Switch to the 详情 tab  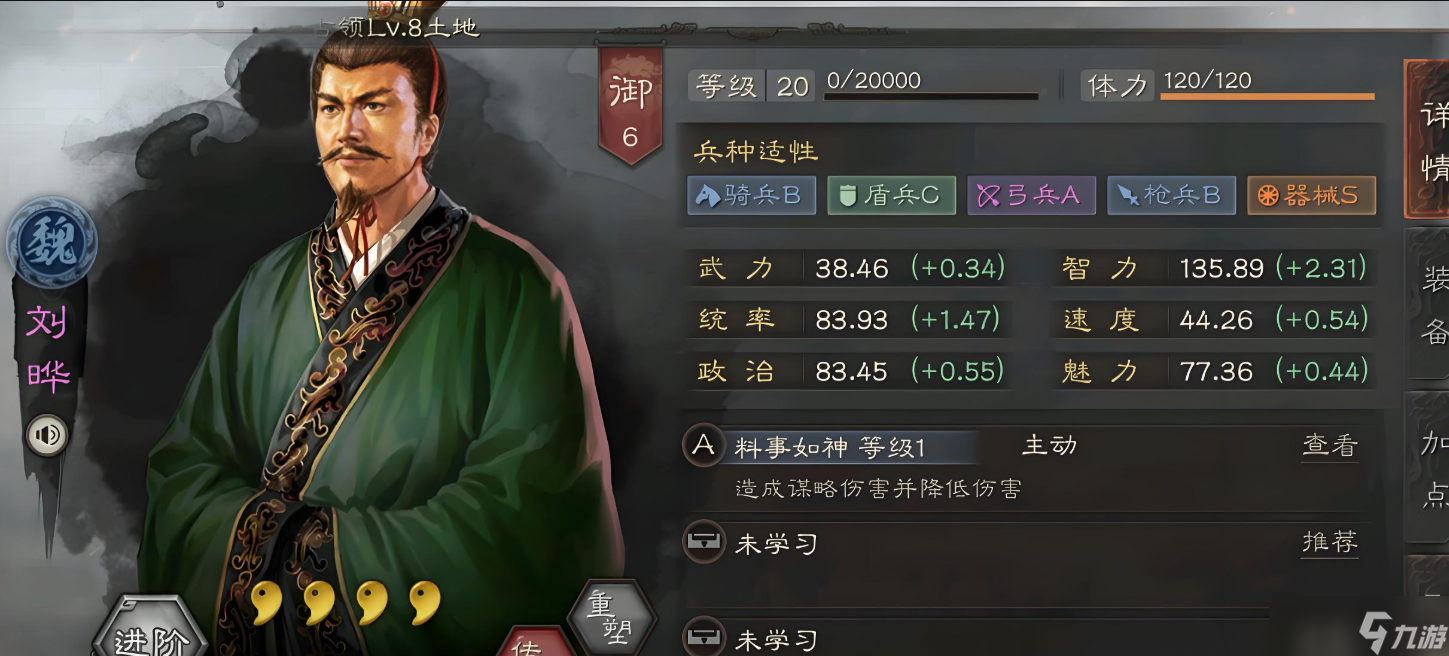pos(1428,140)
